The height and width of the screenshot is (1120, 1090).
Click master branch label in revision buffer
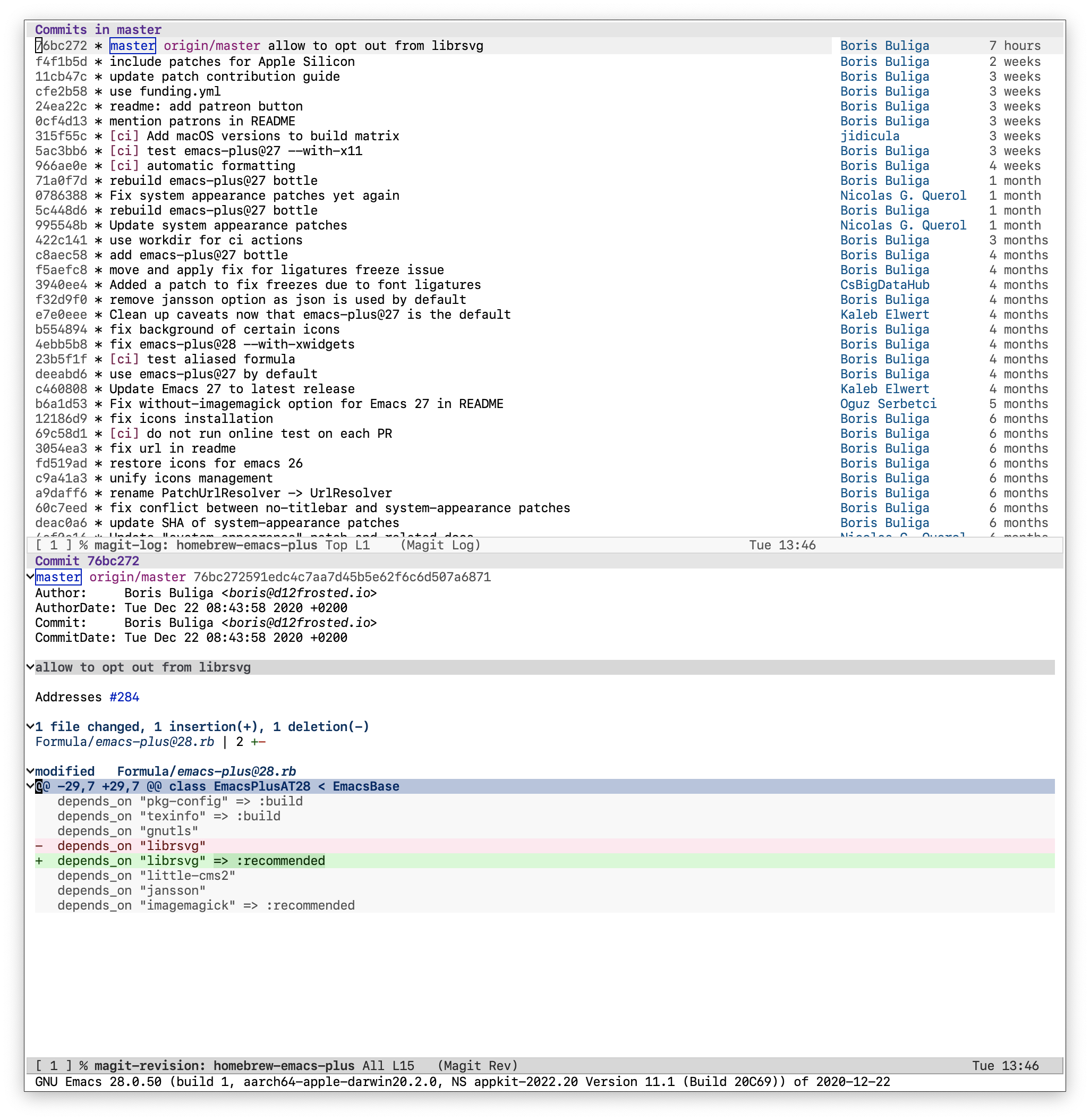(x=58, y=576)
